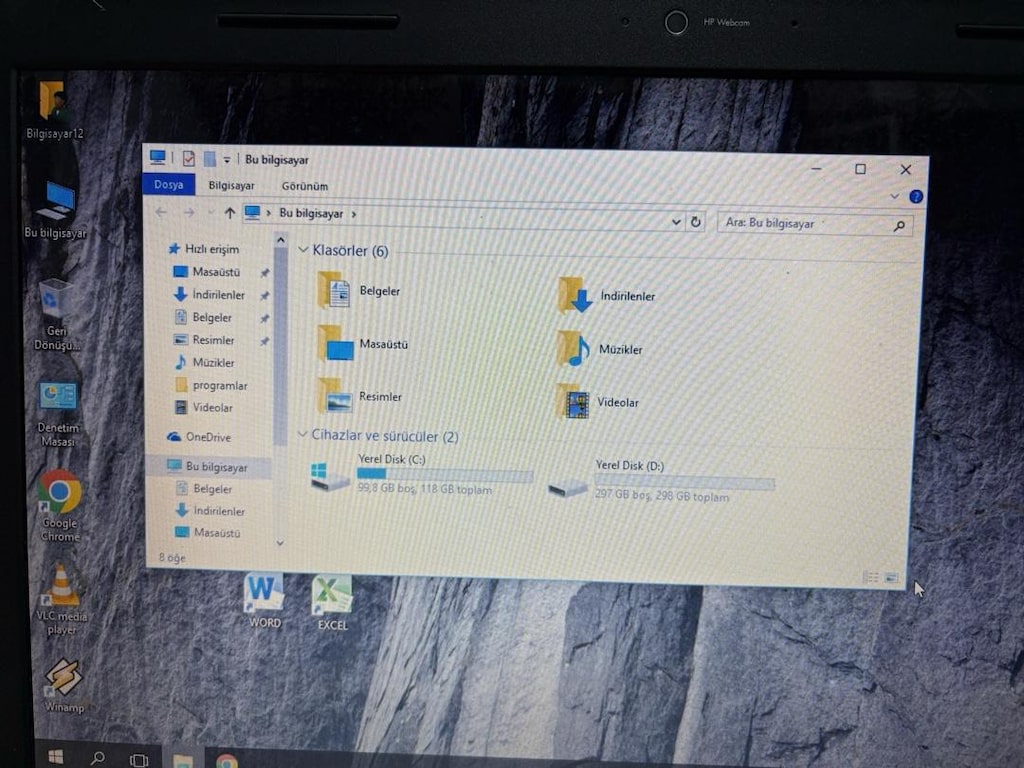The width and height of the screenshot is (1024, 768).
Task: Open the Bilgisayar12 desktop folder icon
Action: [54, 110]
